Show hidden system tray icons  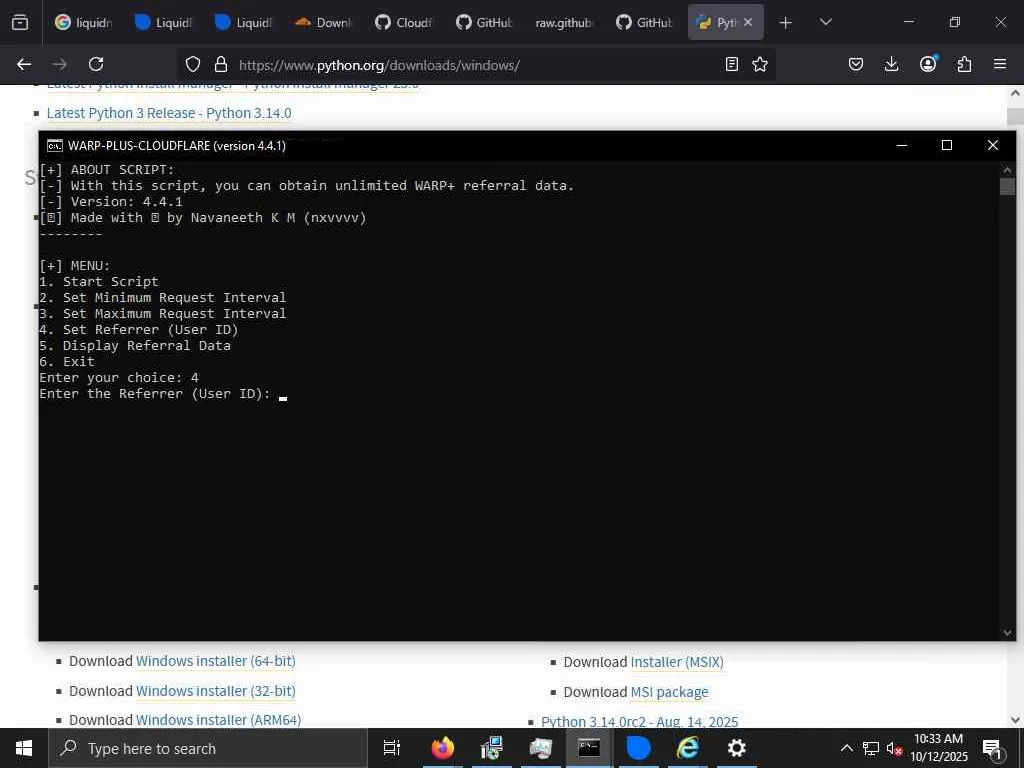coord(846,748)
